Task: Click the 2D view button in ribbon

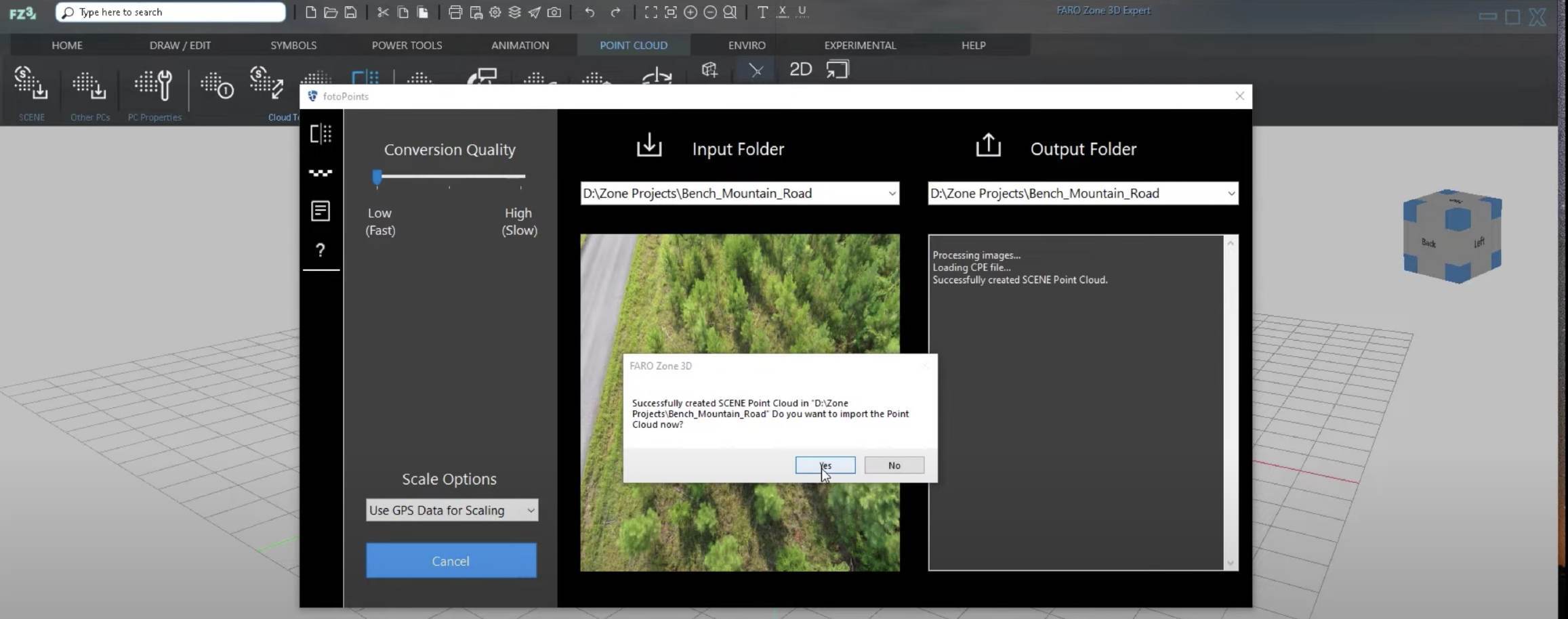Action: (800, 69)
